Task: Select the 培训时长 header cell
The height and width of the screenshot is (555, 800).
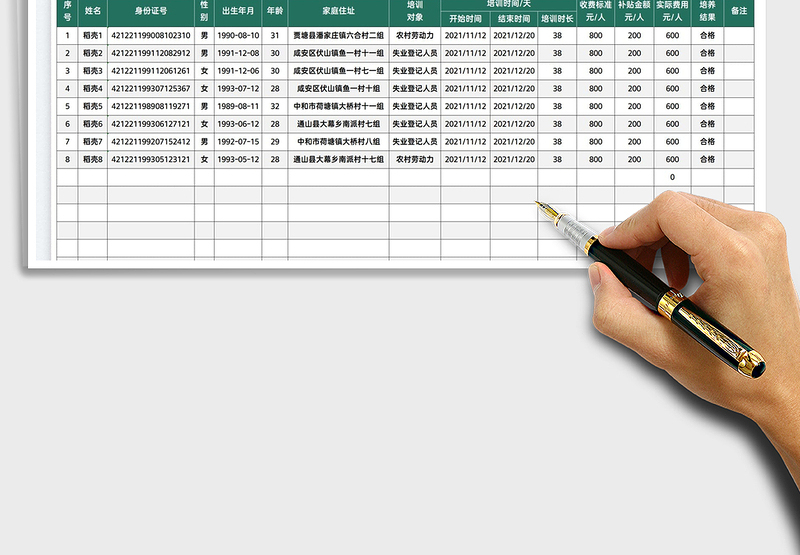Action: coord(557,18)
